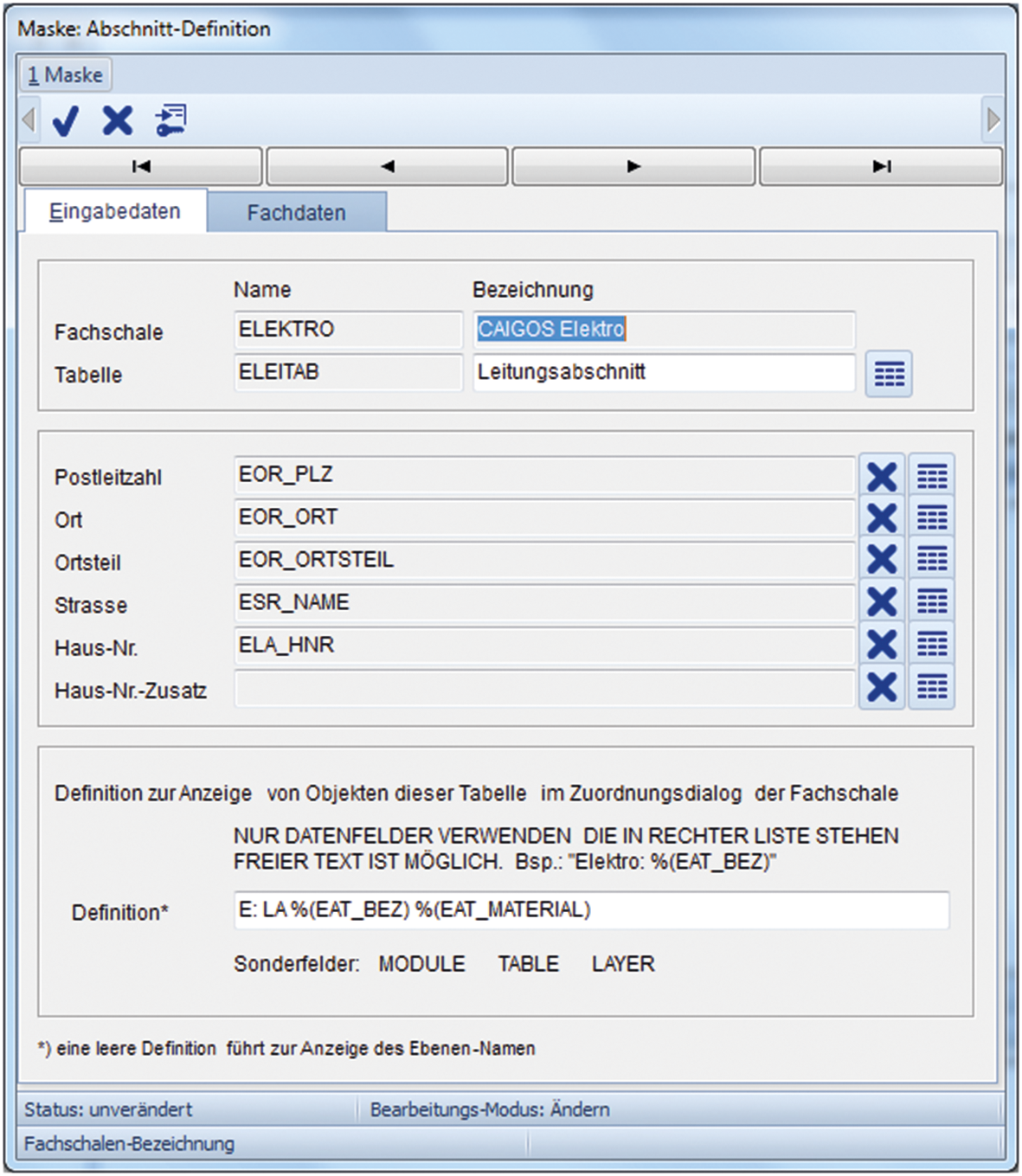Clear the Haus-Nr. field with X
1022x1176 pixels.
(x=881, y=645)
